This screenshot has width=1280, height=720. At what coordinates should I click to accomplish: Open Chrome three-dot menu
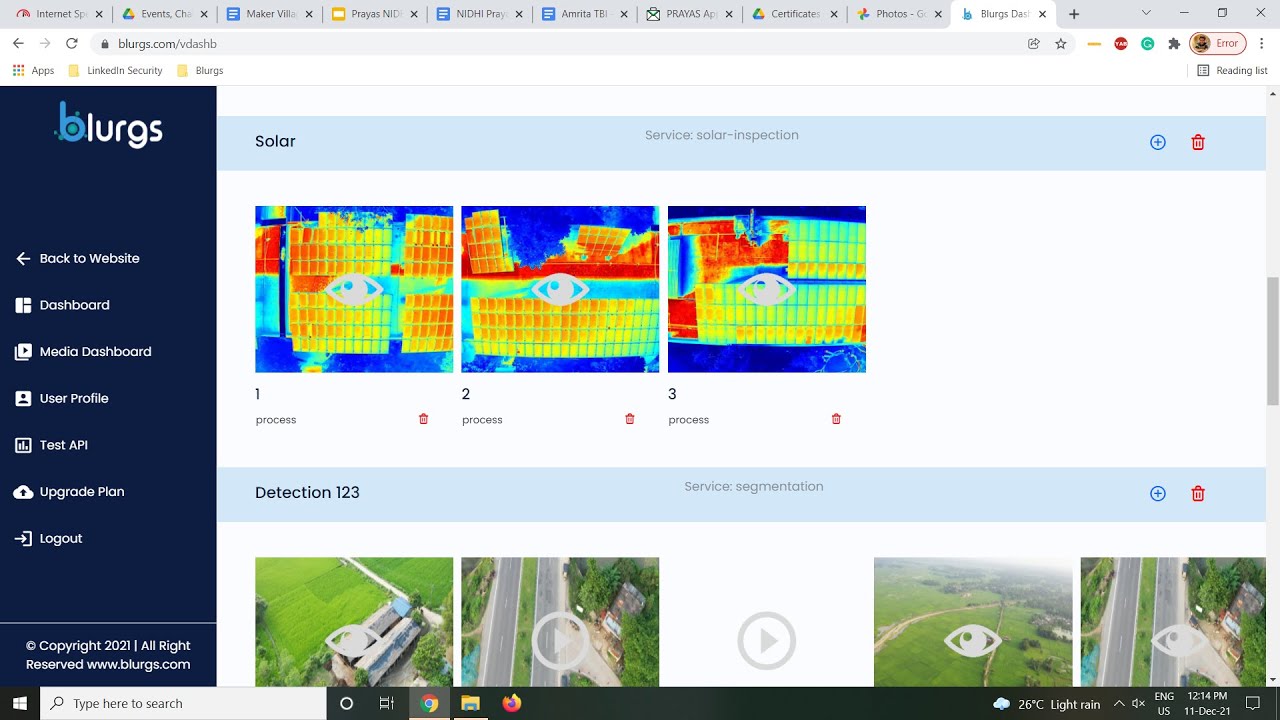click(1262, 44)
